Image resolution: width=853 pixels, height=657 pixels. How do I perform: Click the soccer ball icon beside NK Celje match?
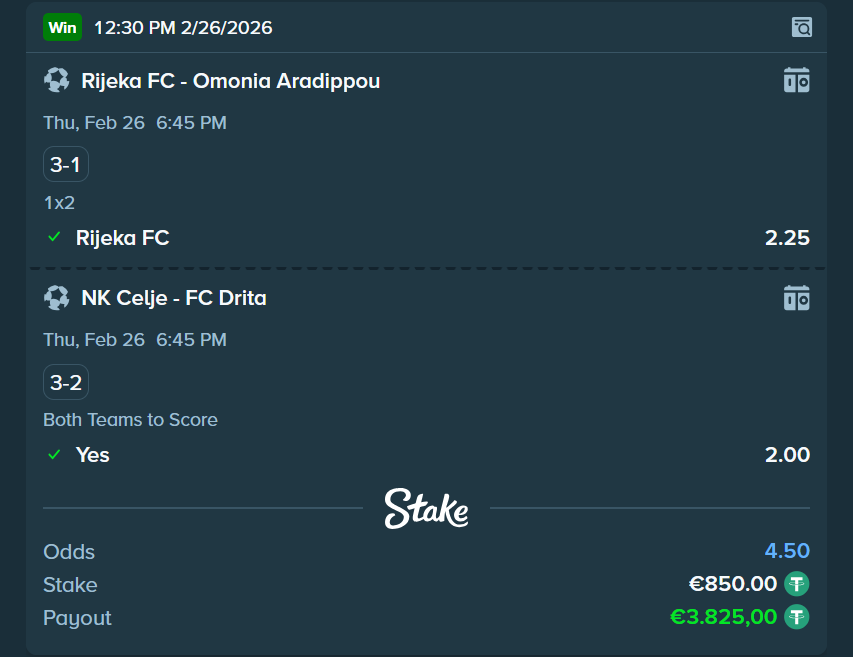pos(56,297)
